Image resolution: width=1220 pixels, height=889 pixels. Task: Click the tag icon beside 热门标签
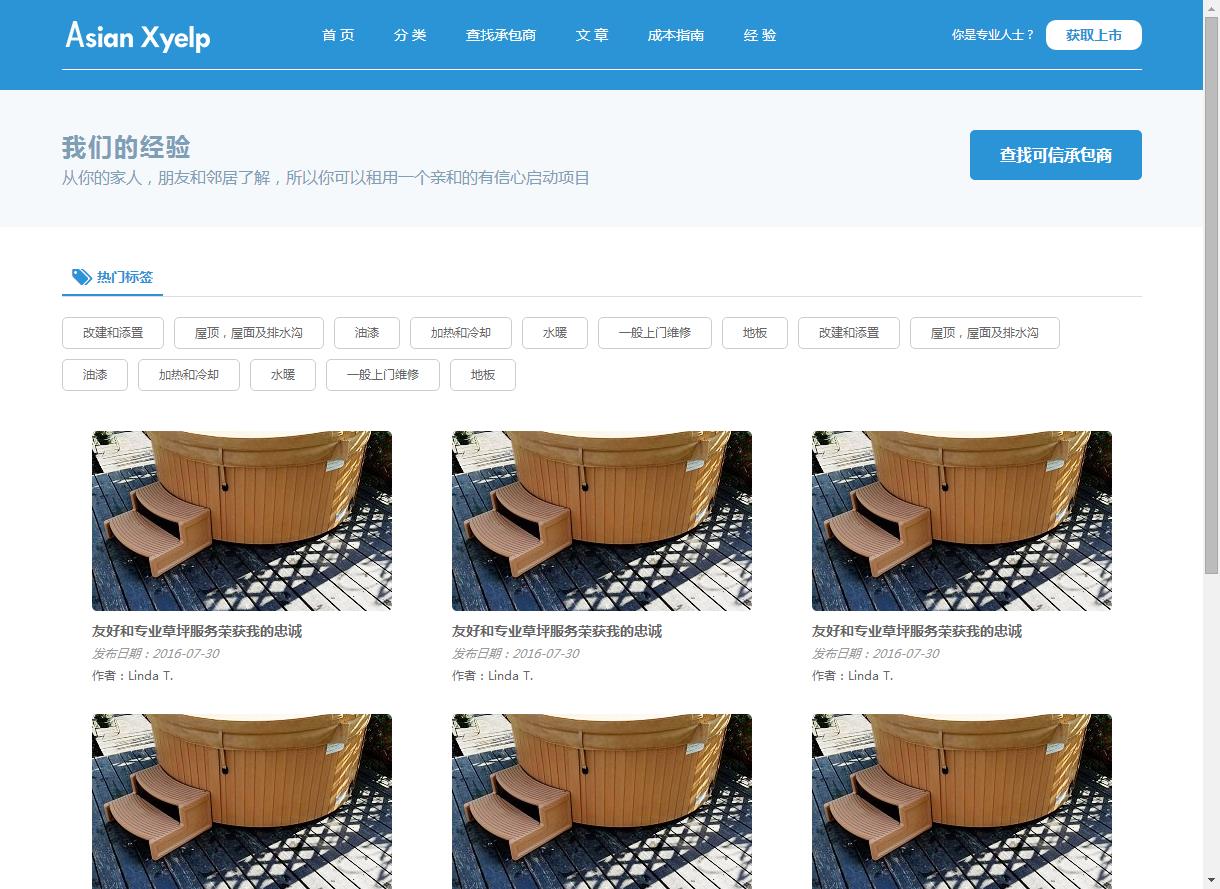coord(81,277)
